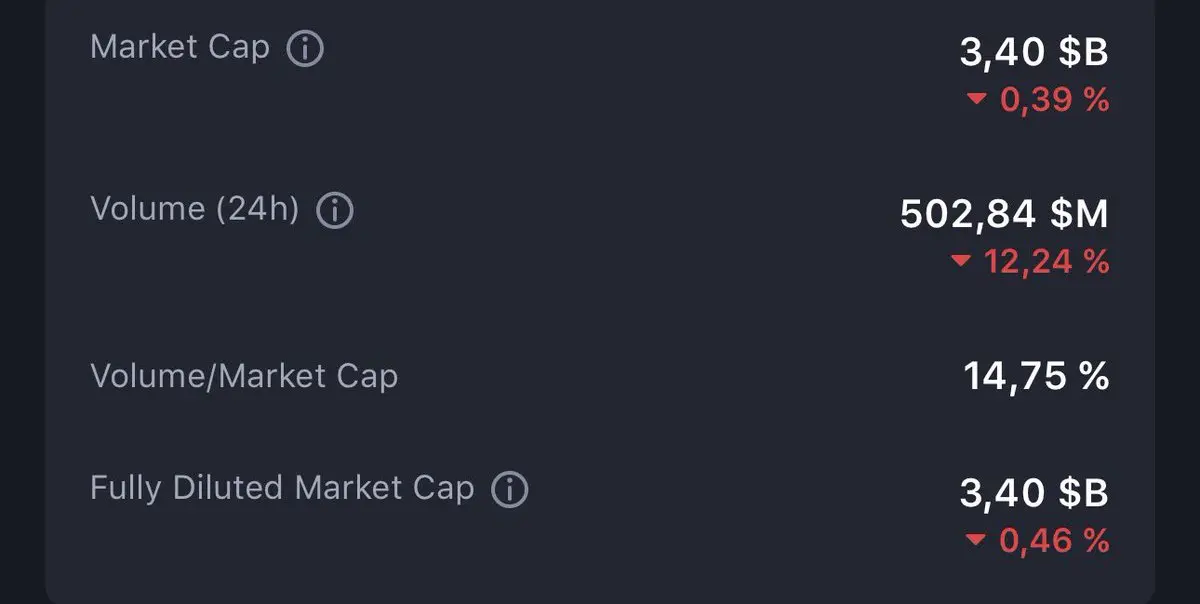The image size is (1200, 604).
Task: Open the Volume (24h) info tooltip icon
Action: [335, 211]
